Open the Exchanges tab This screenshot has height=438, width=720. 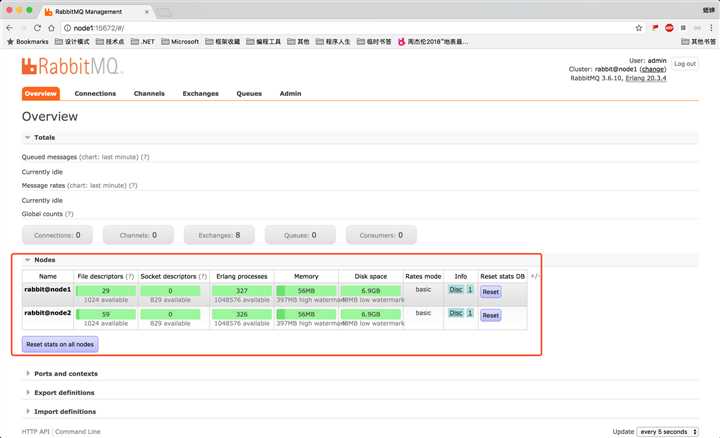click(201, 93)
